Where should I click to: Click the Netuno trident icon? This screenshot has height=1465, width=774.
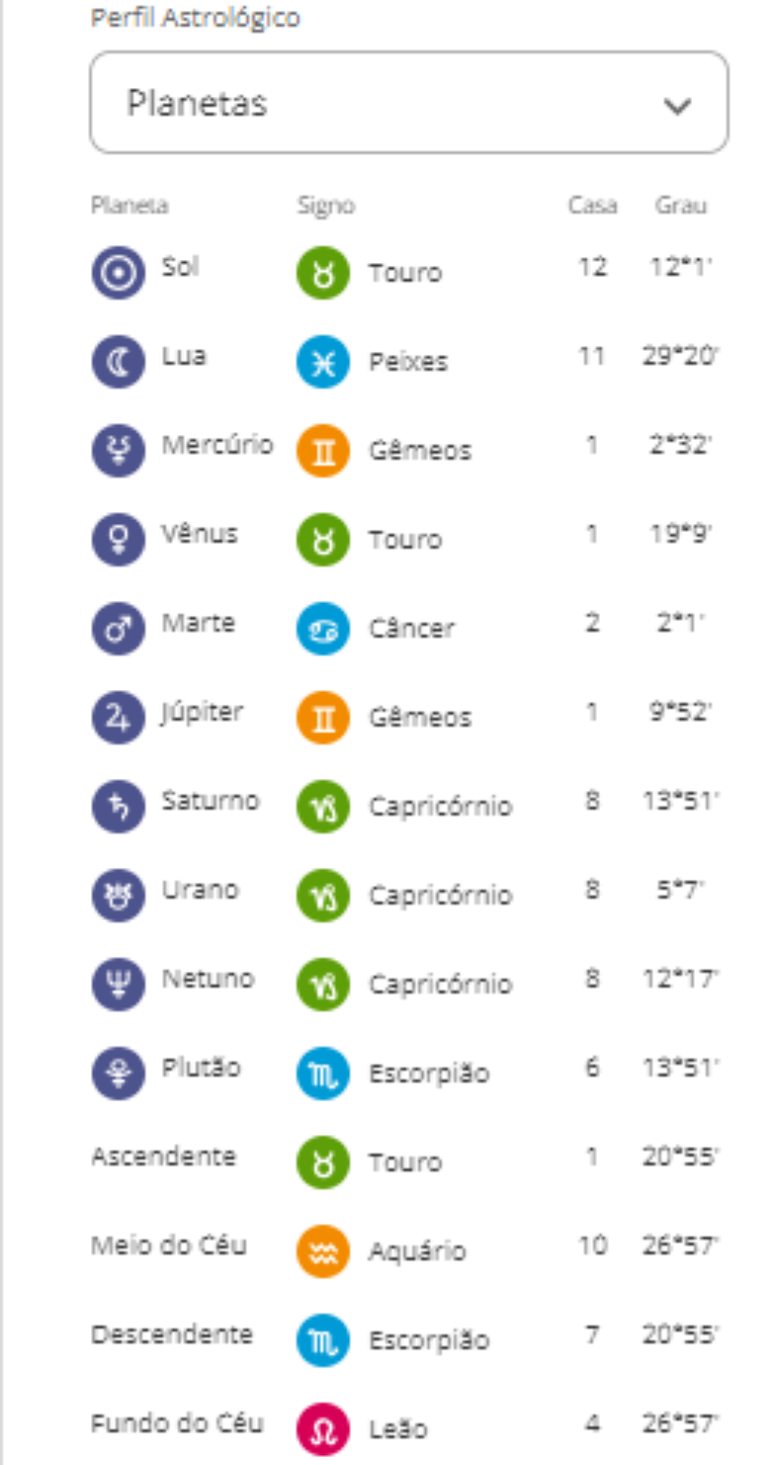click(119, 984)
